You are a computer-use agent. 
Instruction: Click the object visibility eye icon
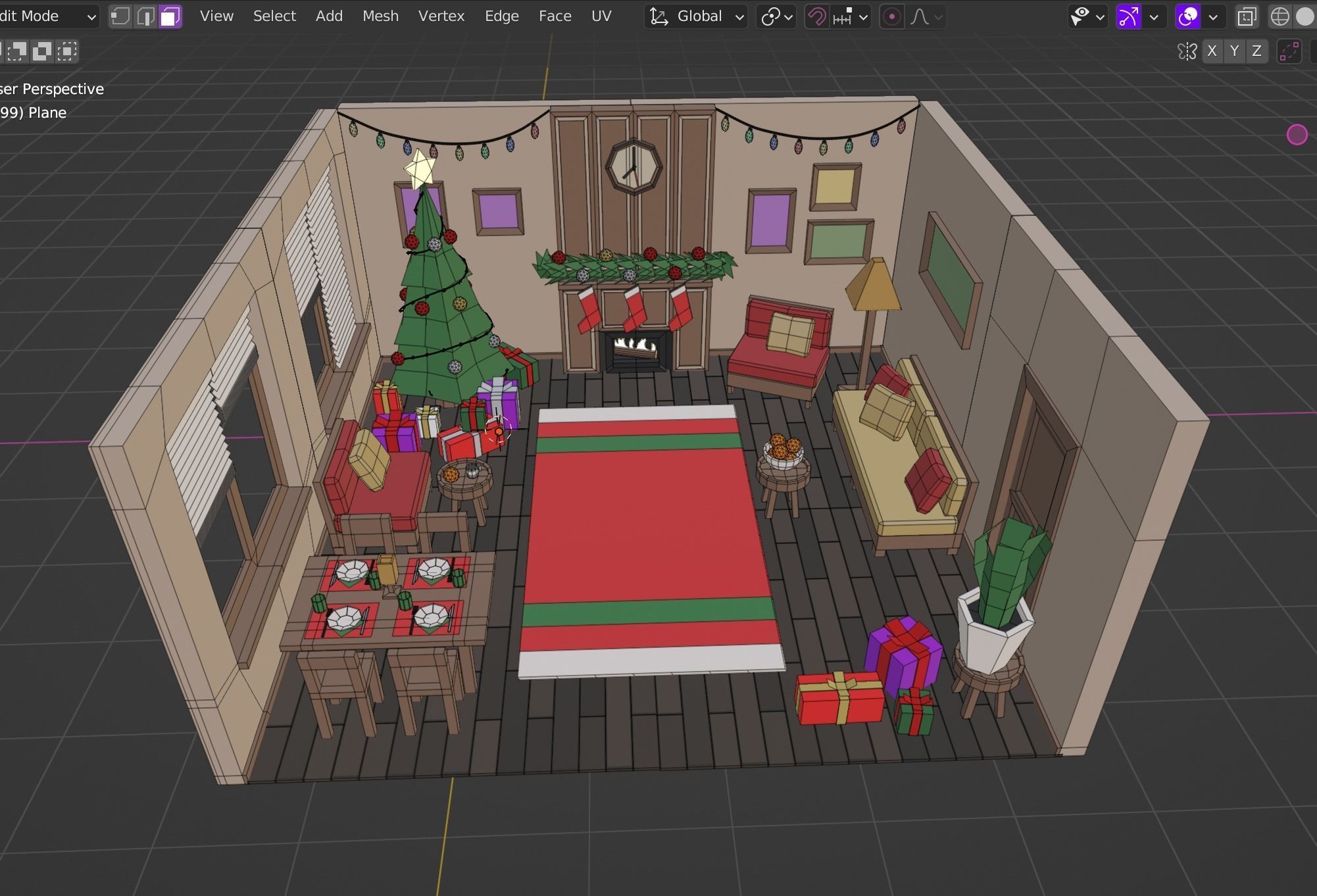click(x=1080, y=16)
